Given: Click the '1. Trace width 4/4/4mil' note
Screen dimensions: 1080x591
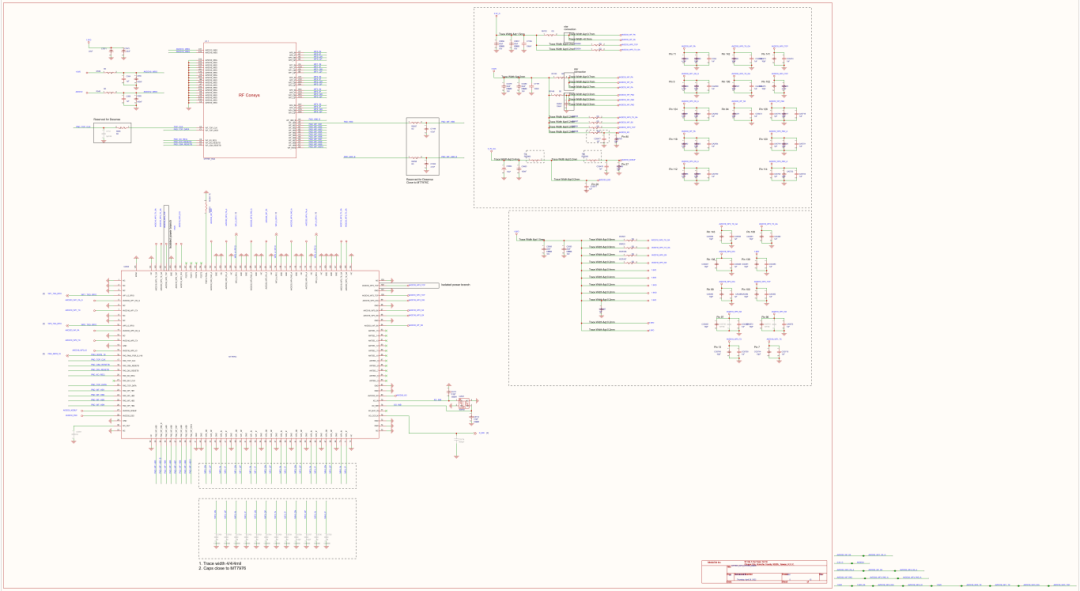Looking at the screenshot, I should click(x=219, y=563).
